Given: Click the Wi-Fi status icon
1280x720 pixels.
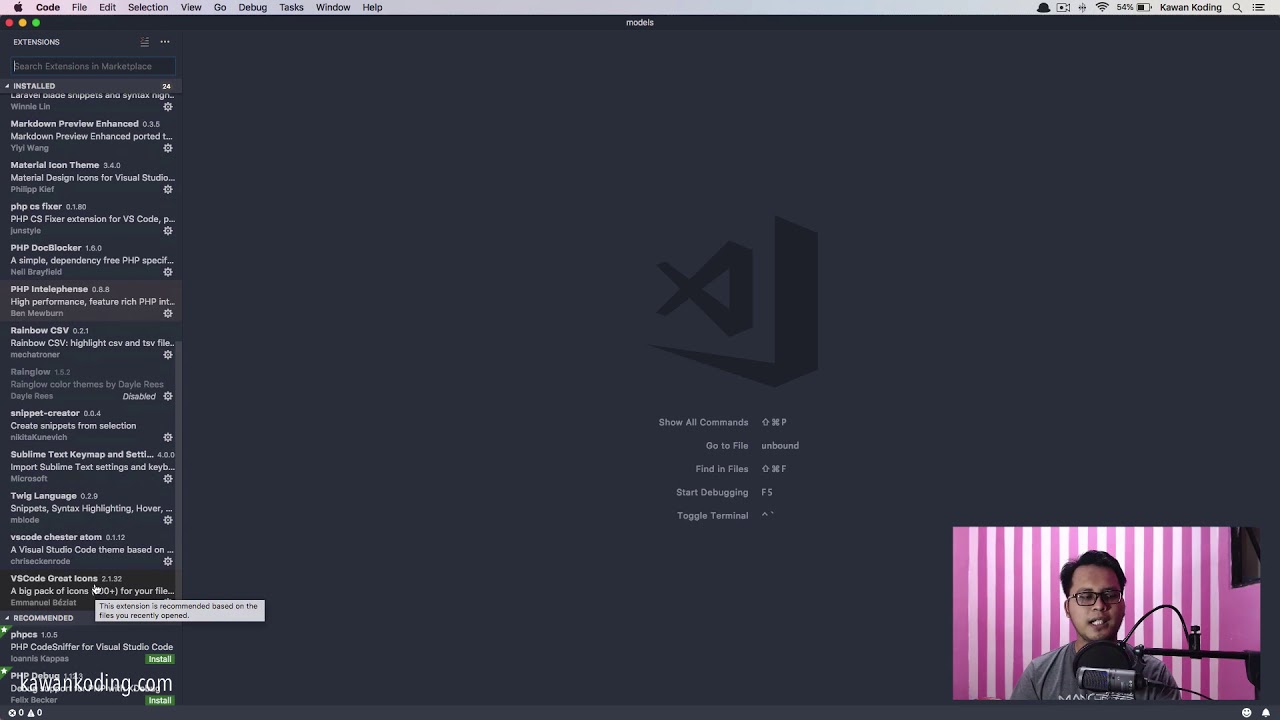Looking at the screenshot, I should [x=1102, y=7].
